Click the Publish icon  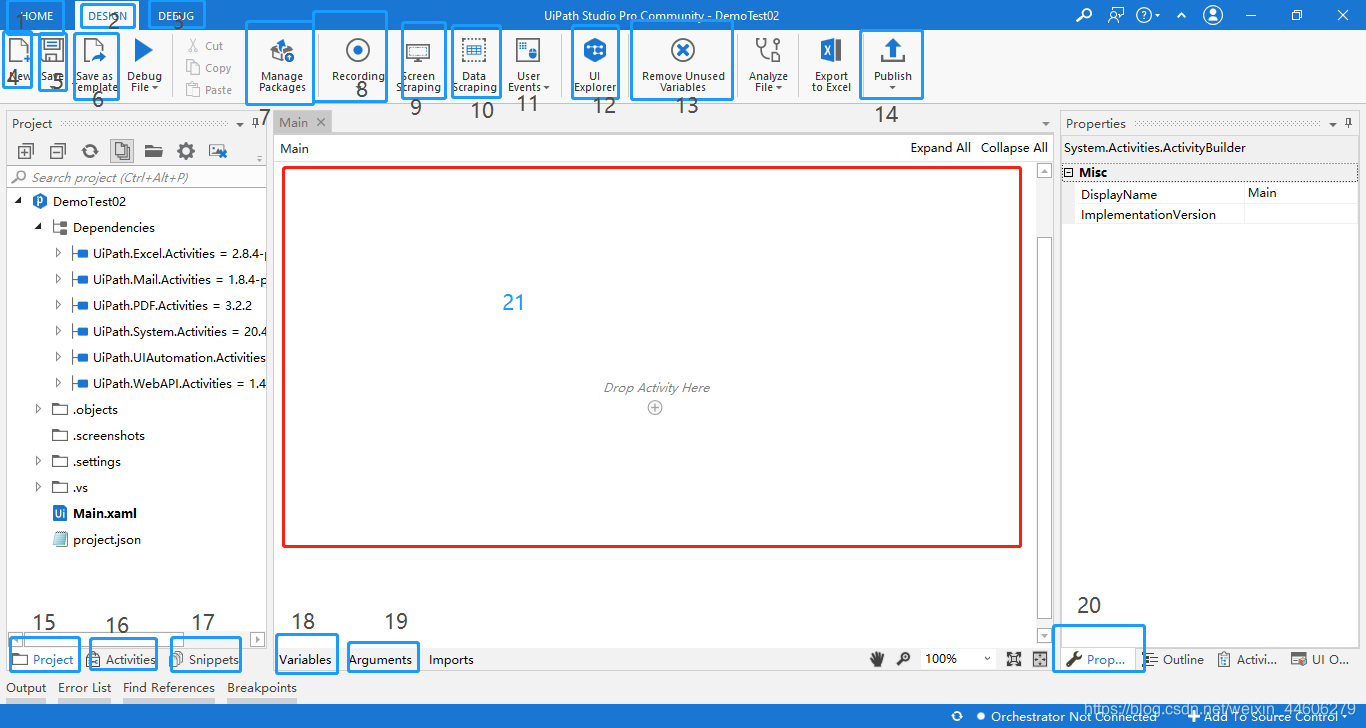[x=892, y=51]
